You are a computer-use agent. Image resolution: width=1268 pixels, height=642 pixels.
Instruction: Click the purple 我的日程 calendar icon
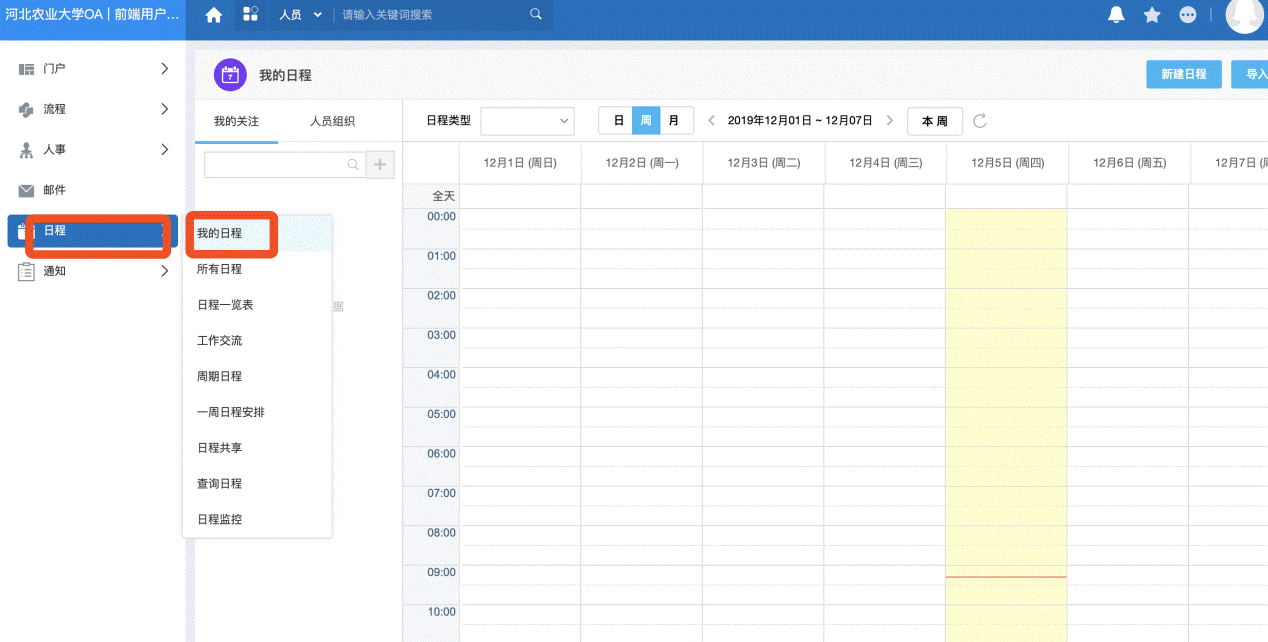coord(229,74)
